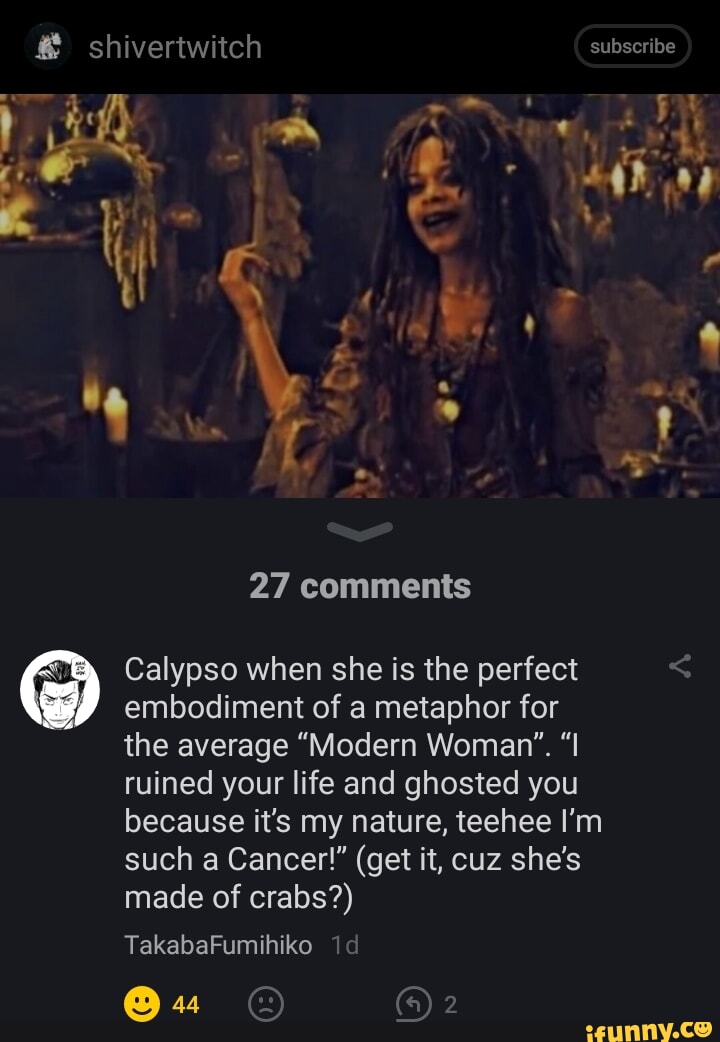Click TakabaFumihiko's anime profile picture
This screenshot has height=1042, width=720.
coord(62,688)
